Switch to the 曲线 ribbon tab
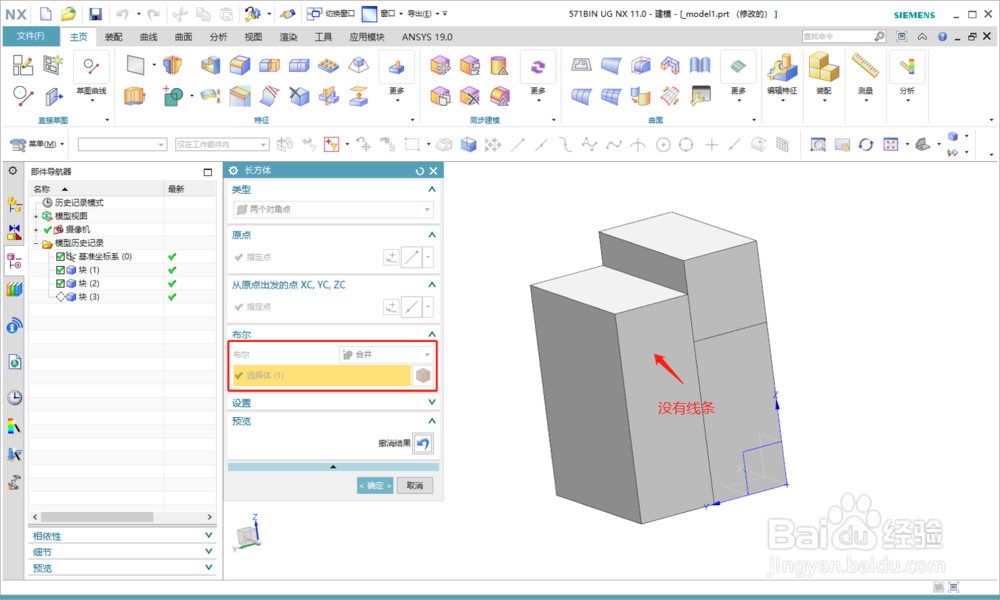This screenshot has height=600, width=1000. [x=149, y=37]
